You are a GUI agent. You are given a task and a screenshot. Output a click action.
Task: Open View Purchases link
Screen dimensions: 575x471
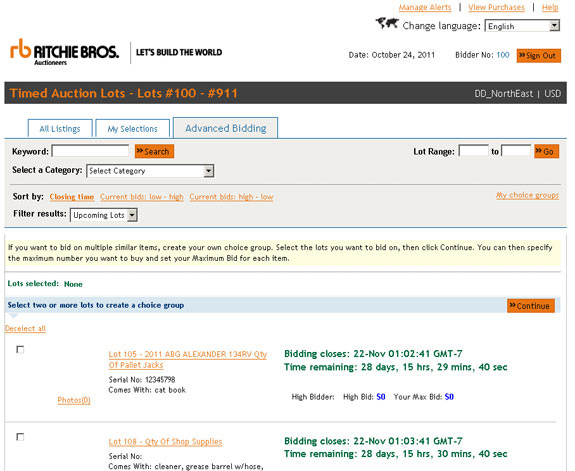496,7
